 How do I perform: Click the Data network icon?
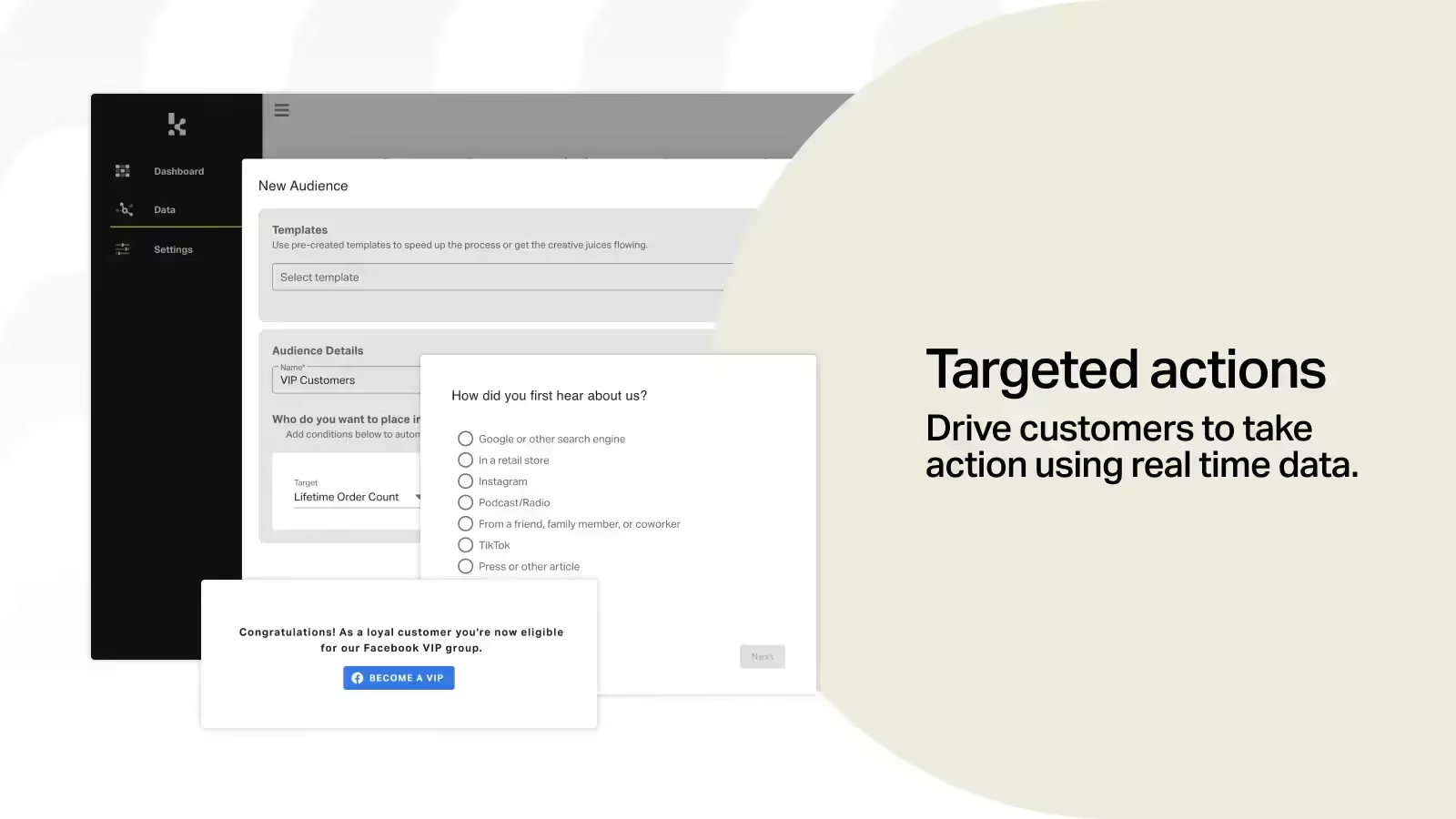click(126, 209)
